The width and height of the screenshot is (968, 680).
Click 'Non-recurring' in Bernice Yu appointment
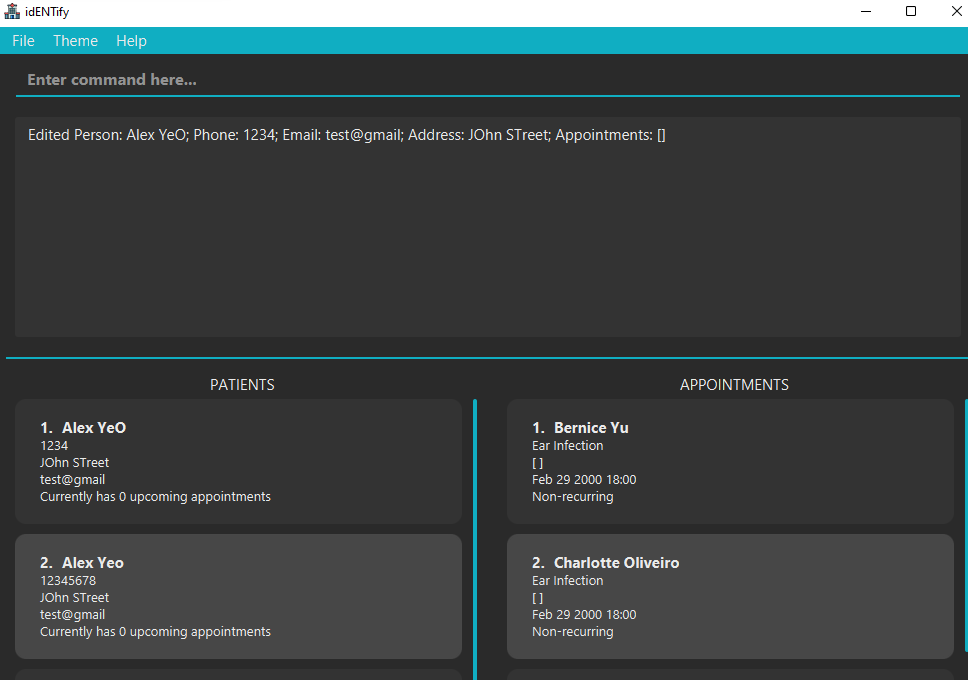(x=573, y=497)
